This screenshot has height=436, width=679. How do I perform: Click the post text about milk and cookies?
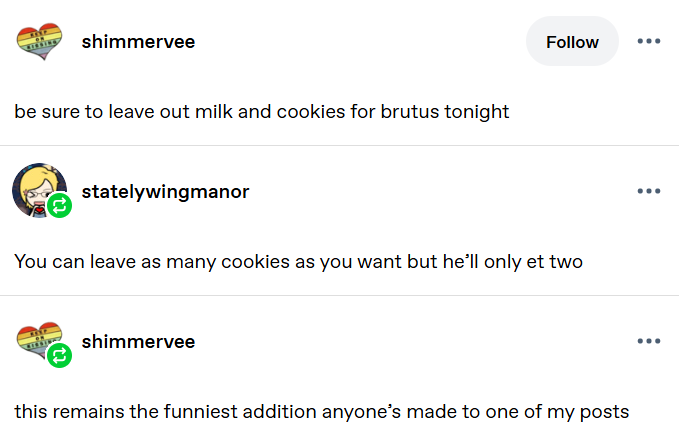coord(262,112)
